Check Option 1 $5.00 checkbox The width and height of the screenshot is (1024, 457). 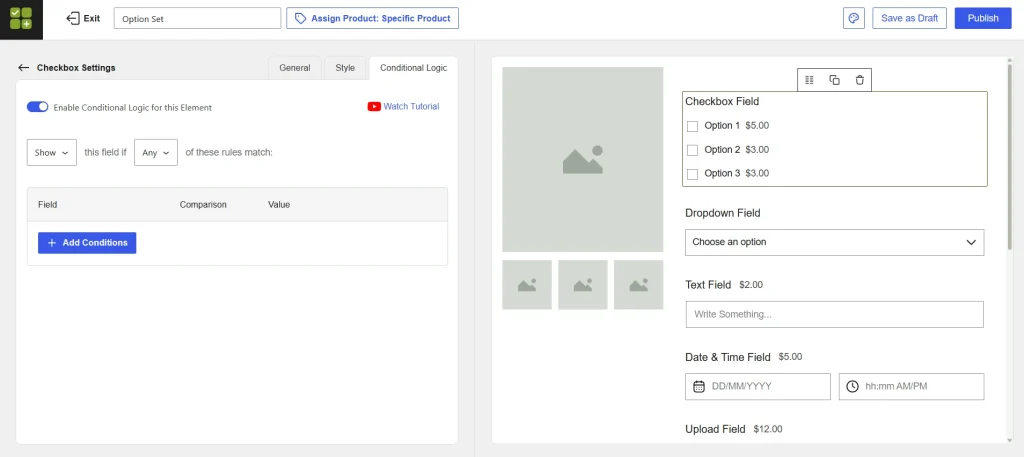click(x=692, y=126)
